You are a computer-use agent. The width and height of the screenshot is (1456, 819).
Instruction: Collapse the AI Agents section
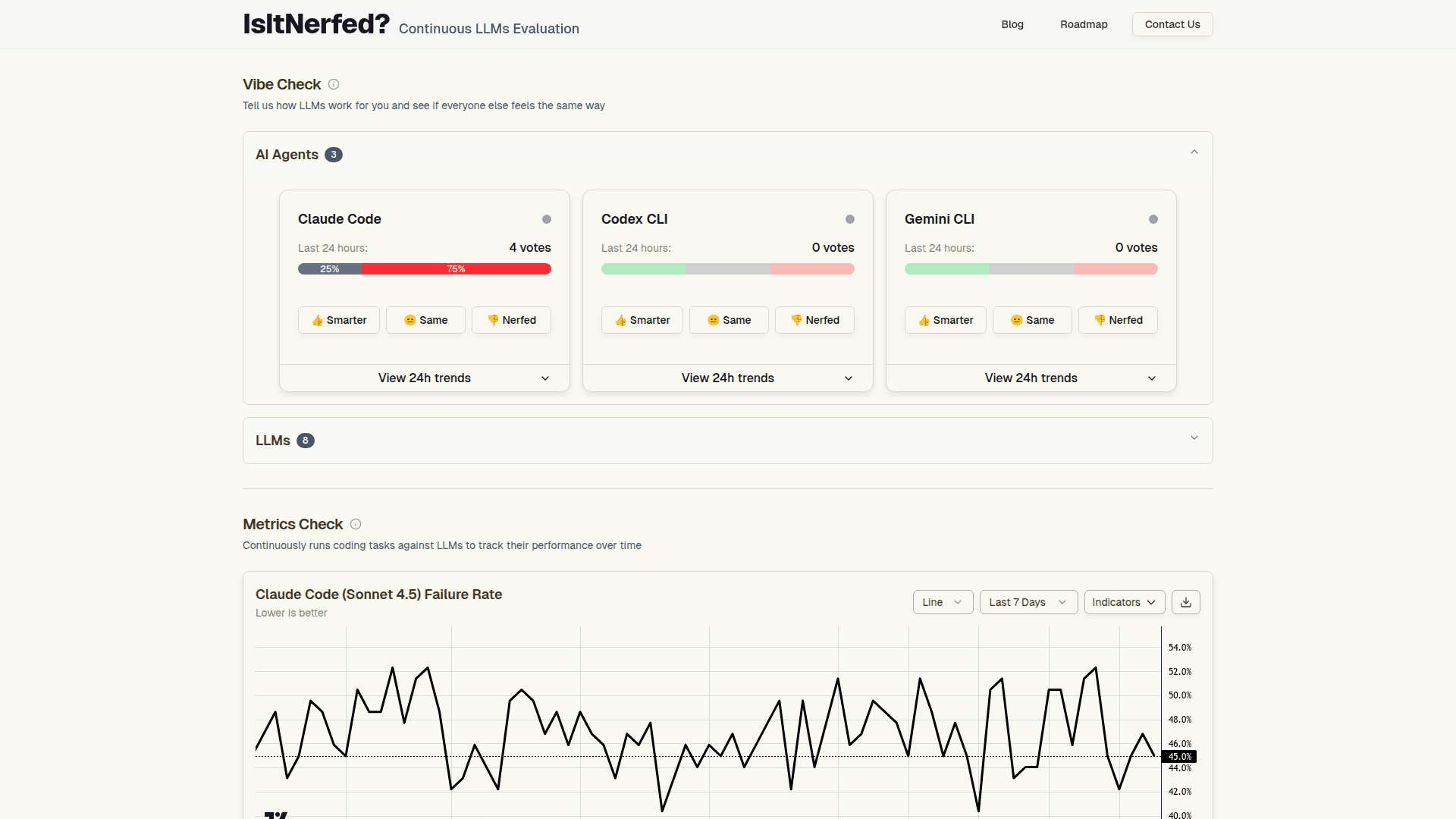coord(1194,152)
